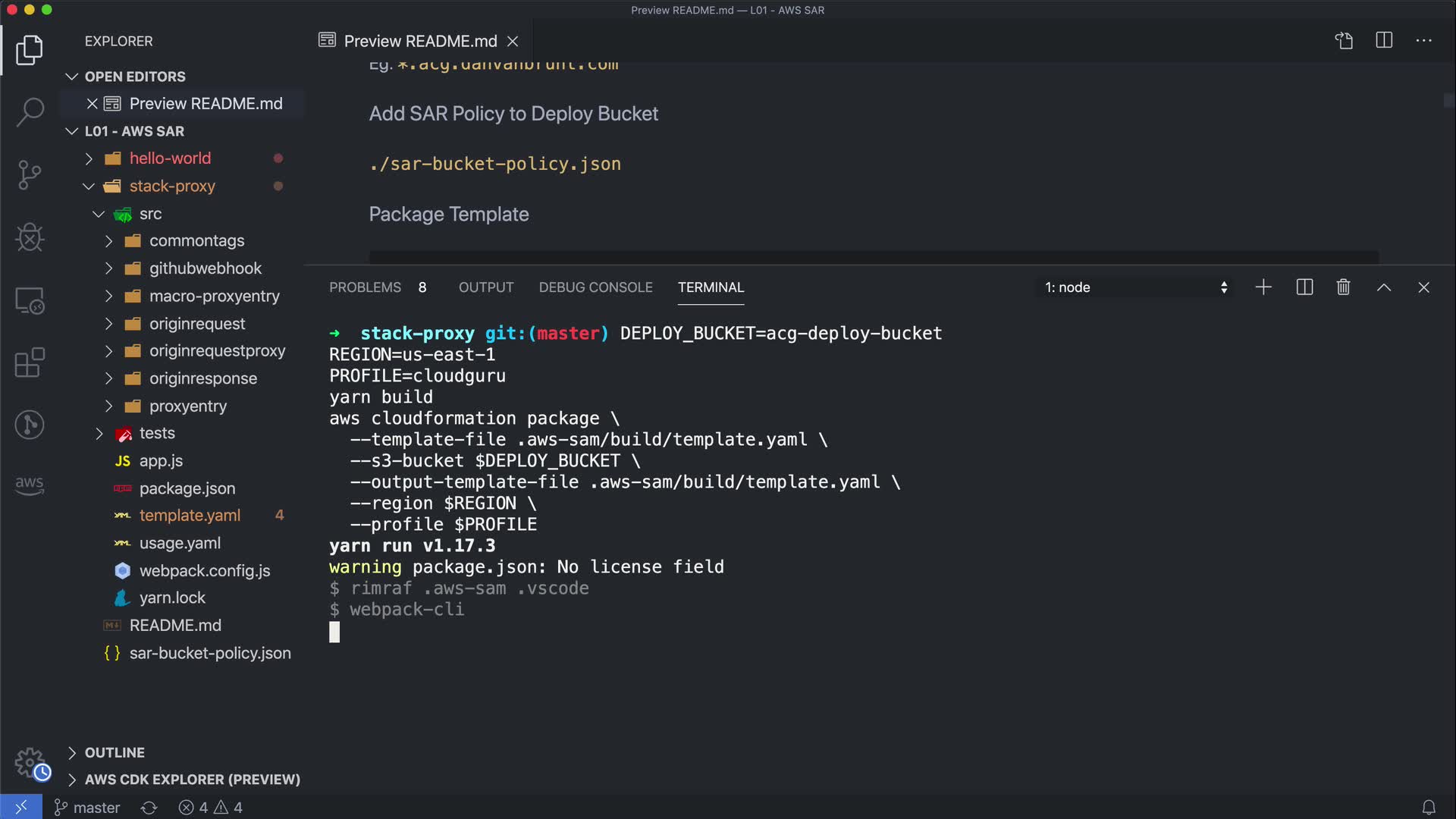Create a new terminal with plus icon
This screenshot has width=1456, height=819.
tap(1263, 287)
